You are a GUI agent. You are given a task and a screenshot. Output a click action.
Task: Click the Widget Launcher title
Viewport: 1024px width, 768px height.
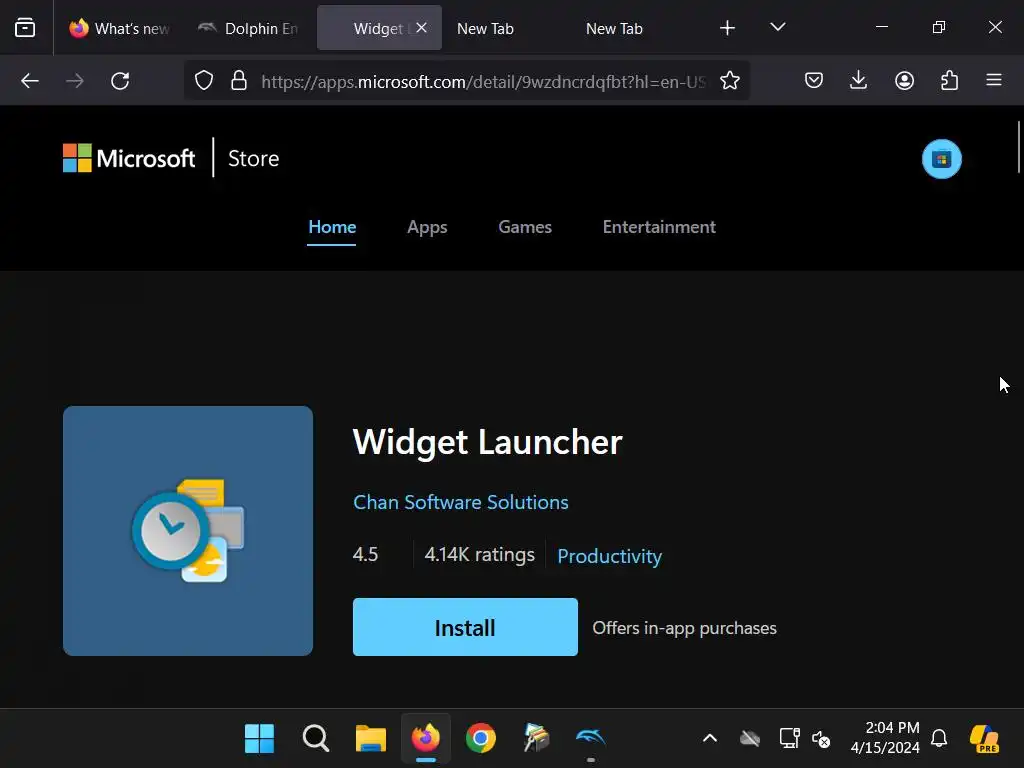pos(487,442)
